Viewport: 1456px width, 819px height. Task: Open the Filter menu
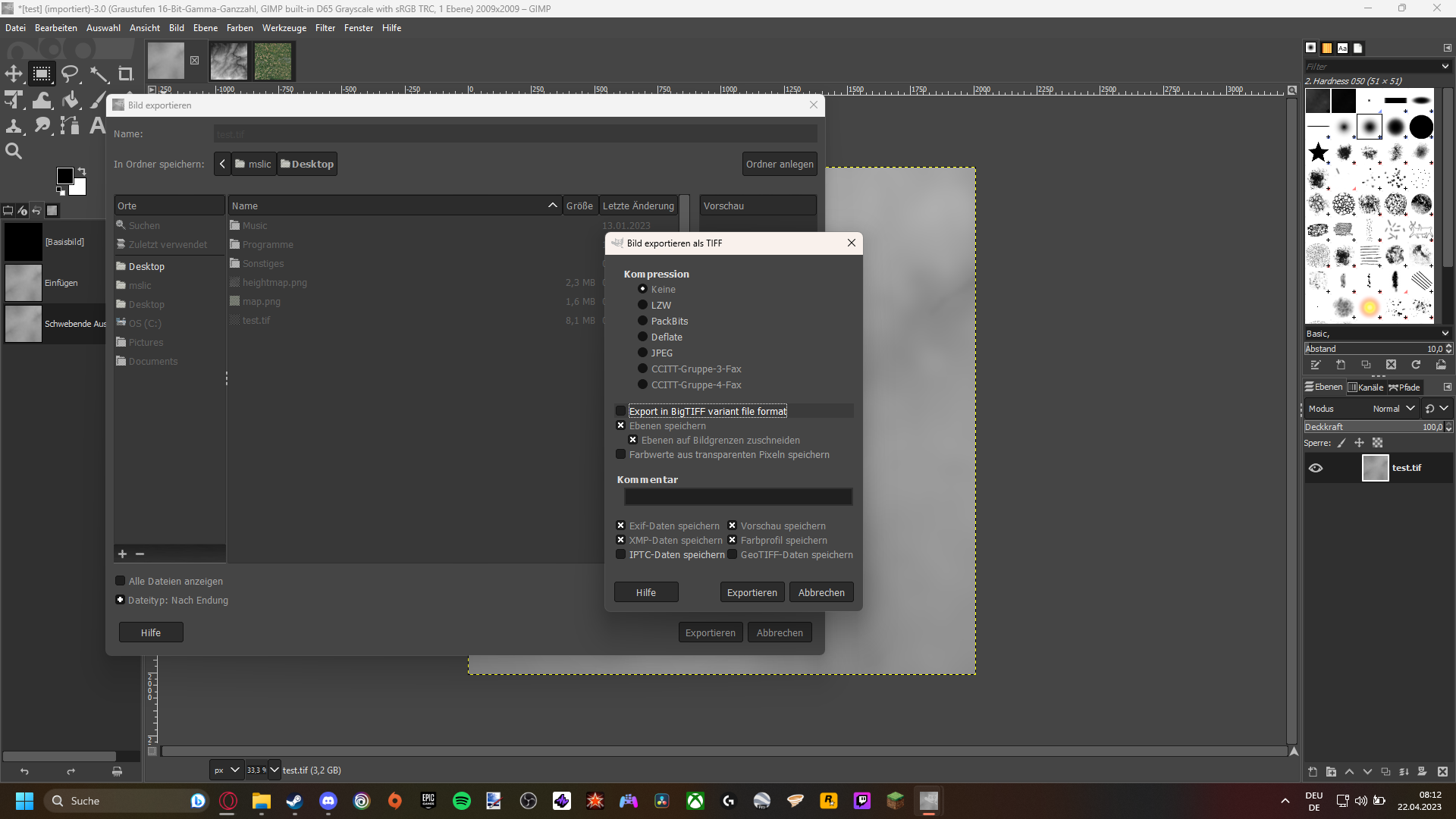click(x=325, y=28)
